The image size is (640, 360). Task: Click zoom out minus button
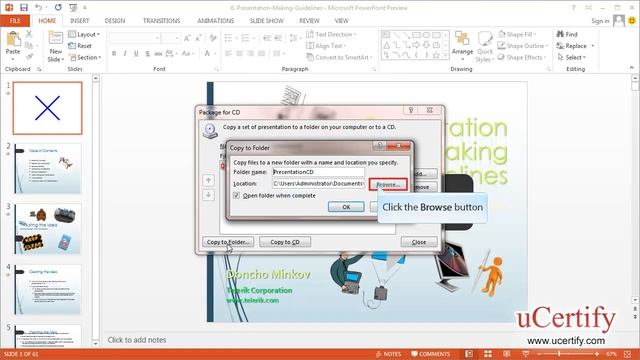(x=539, y=354)
